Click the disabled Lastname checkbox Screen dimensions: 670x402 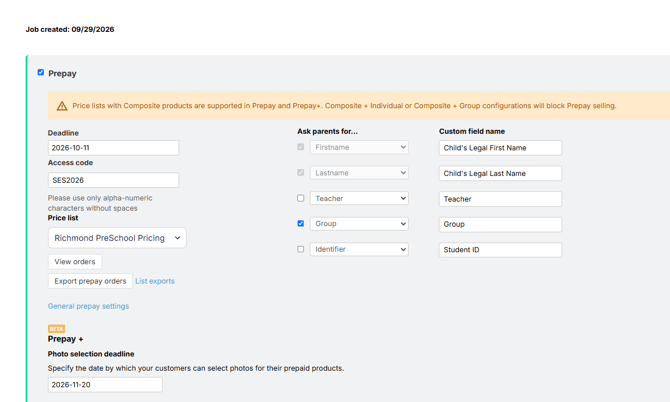[x=301, y=173]
